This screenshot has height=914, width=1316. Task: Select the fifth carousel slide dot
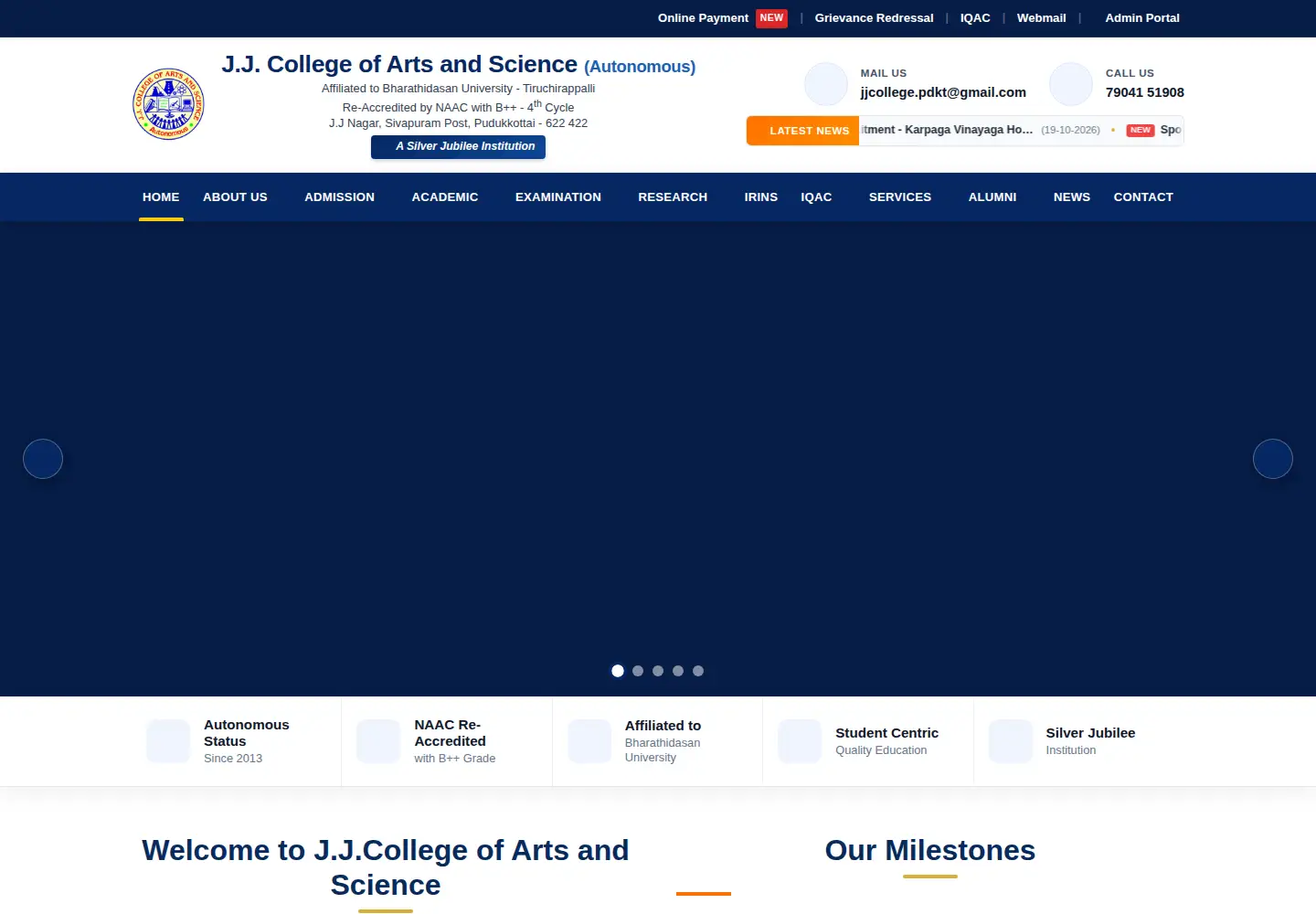pyautogui.click(x=698, y=671)
